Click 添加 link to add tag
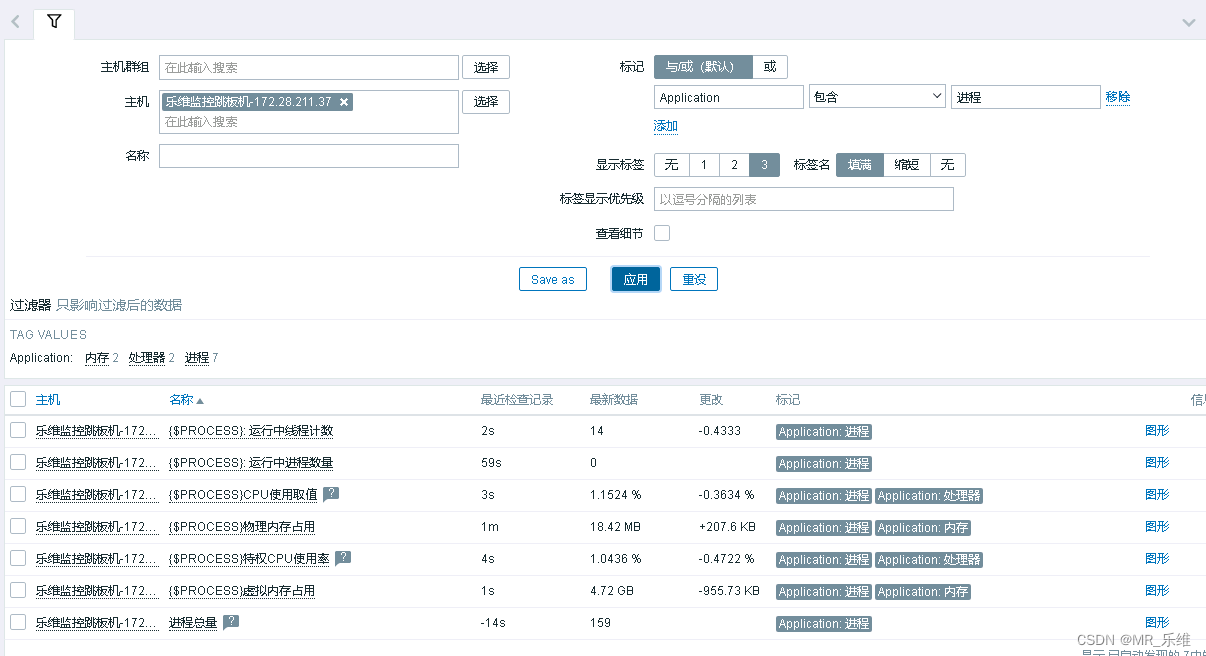This screenshot has height=656, width=1206. pyautogui.click(x=666, y=126)
